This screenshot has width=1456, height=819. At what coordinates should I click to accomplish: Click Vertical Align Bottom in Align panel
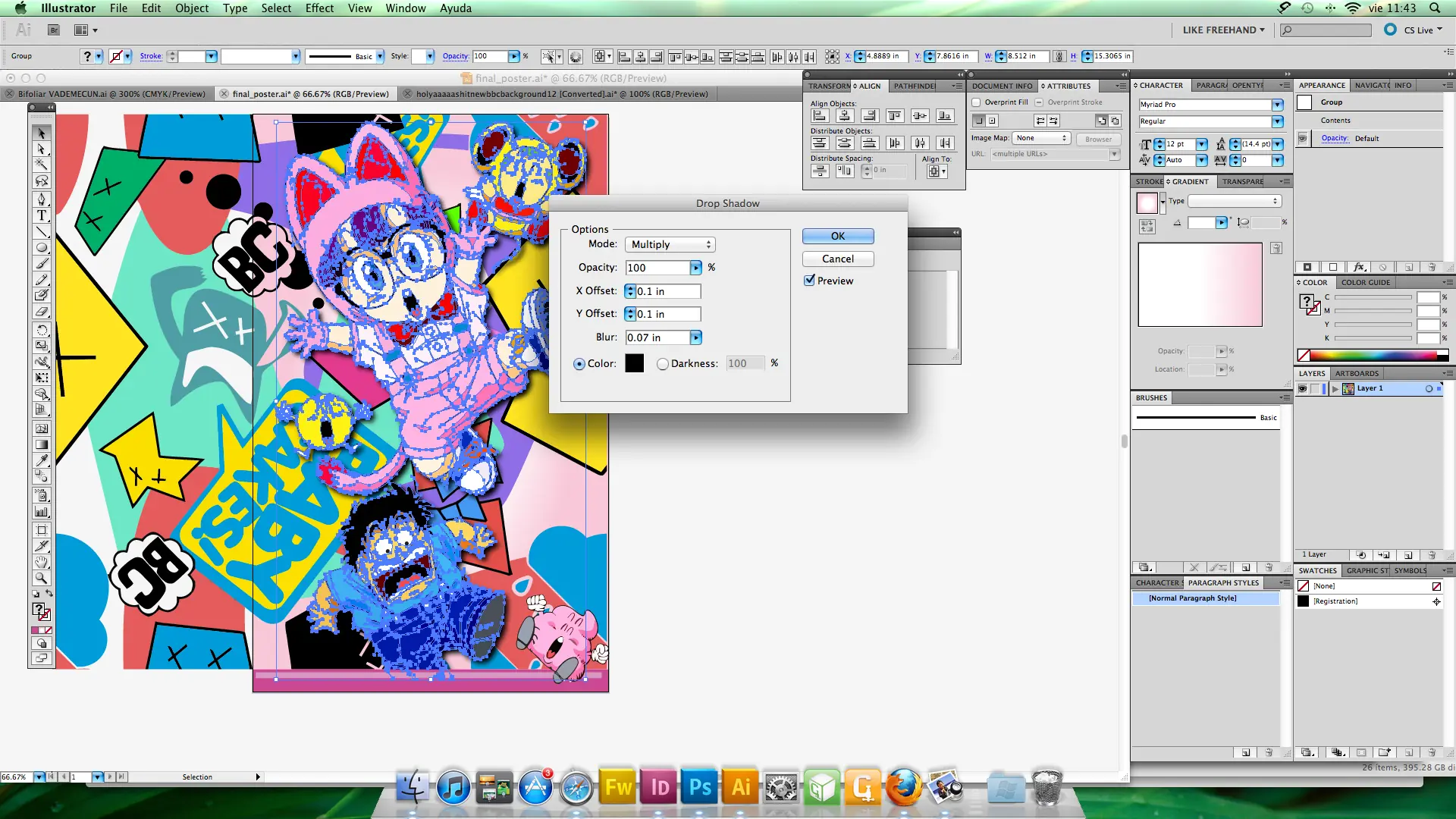pyautogui.click(x=944, y=115)
